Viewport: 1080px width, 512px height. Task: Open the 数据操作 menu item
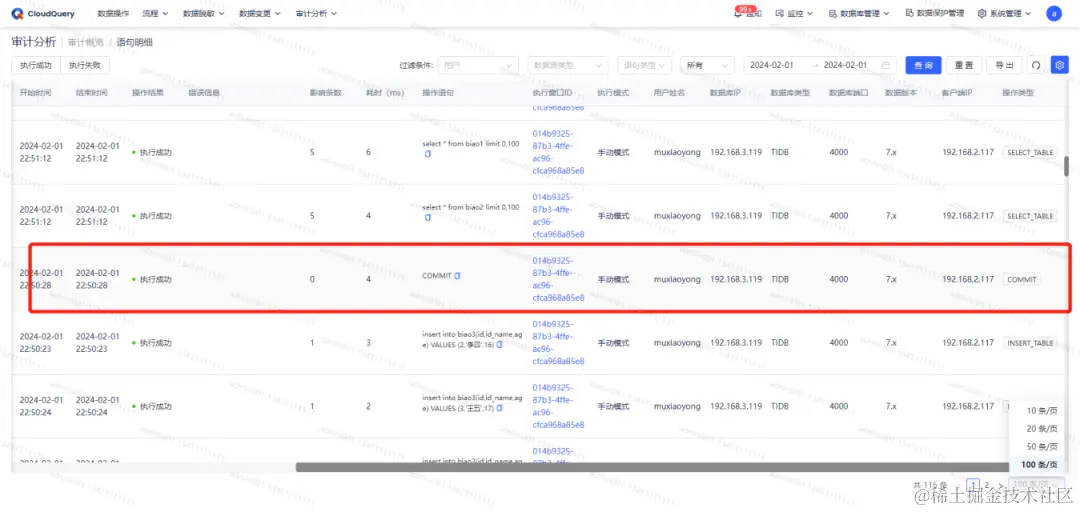coord(112,13)
